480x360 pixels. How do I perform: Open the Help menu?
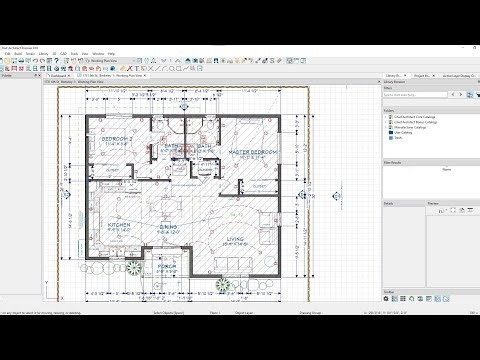[x=111, y=54]
